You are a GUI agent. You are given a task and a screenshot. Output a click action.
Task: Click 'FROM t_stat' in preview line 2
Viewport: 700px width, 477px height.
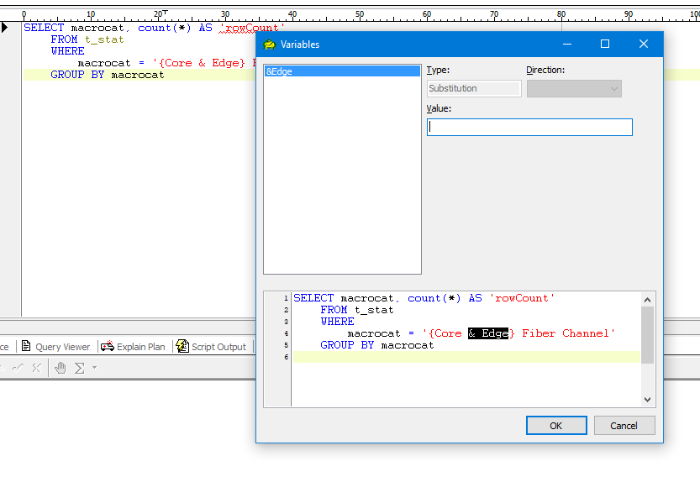click(x=357, y=310)
